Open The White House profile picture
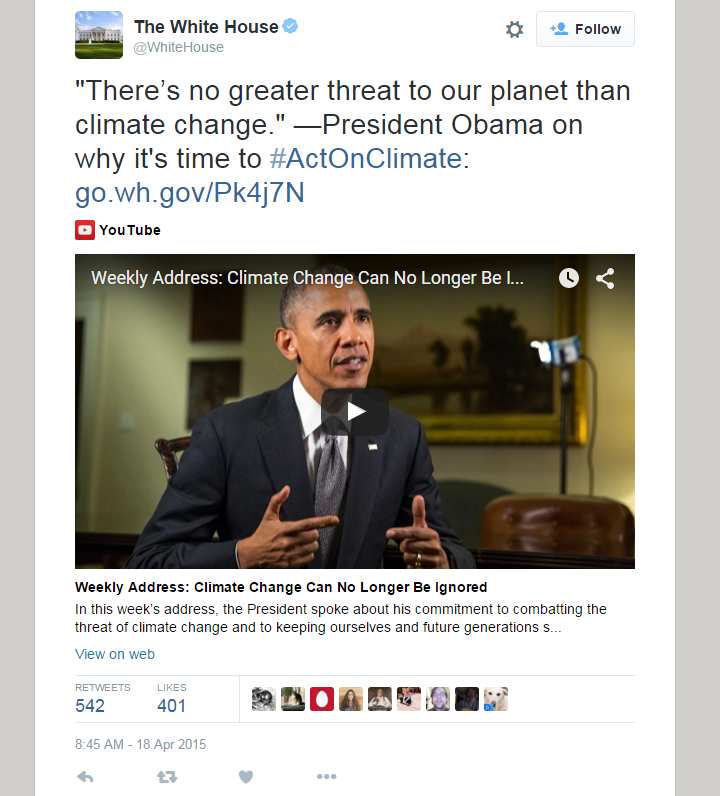Image resolution: width=720 pixels, height=796 pixels. (99, 35)
